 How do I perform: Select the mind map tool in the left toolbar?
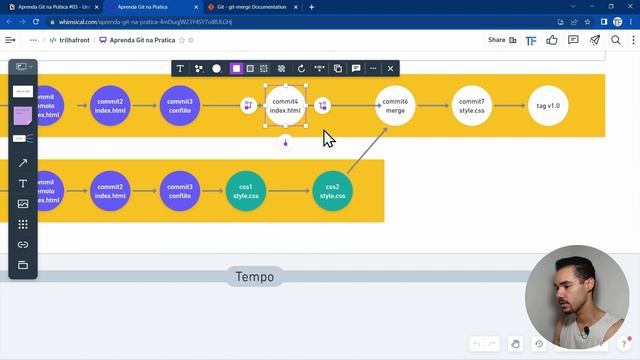click(x=23, y=139)
